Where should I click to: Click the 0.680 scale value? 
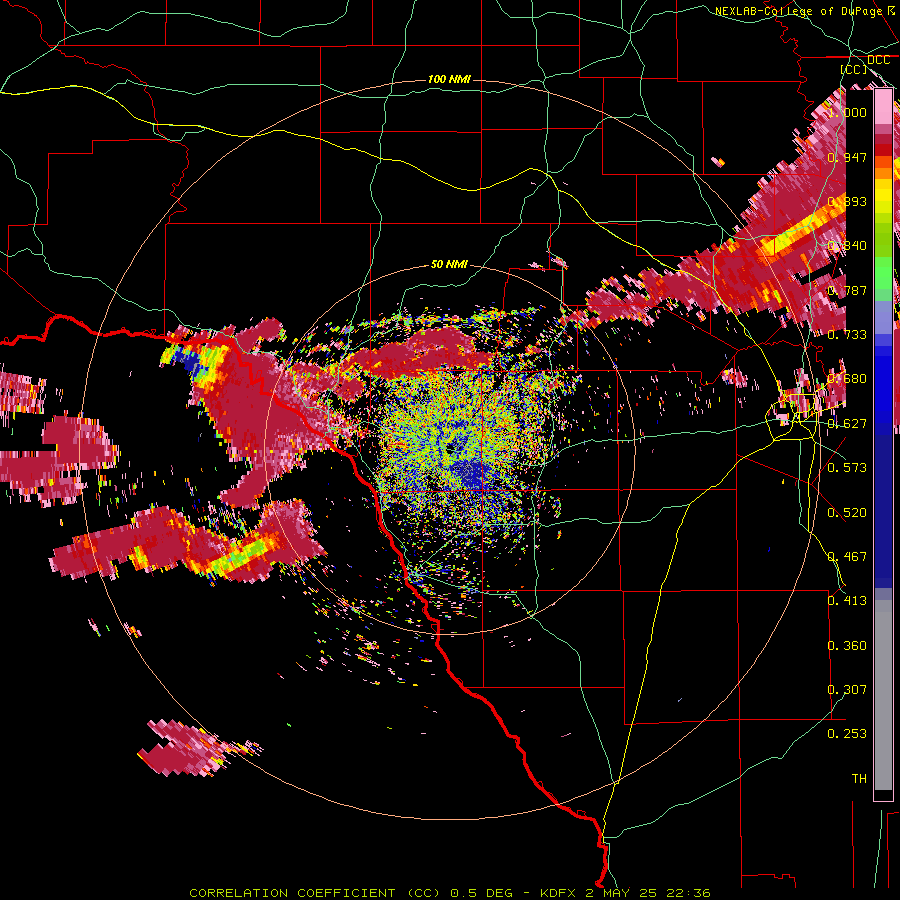847,379
